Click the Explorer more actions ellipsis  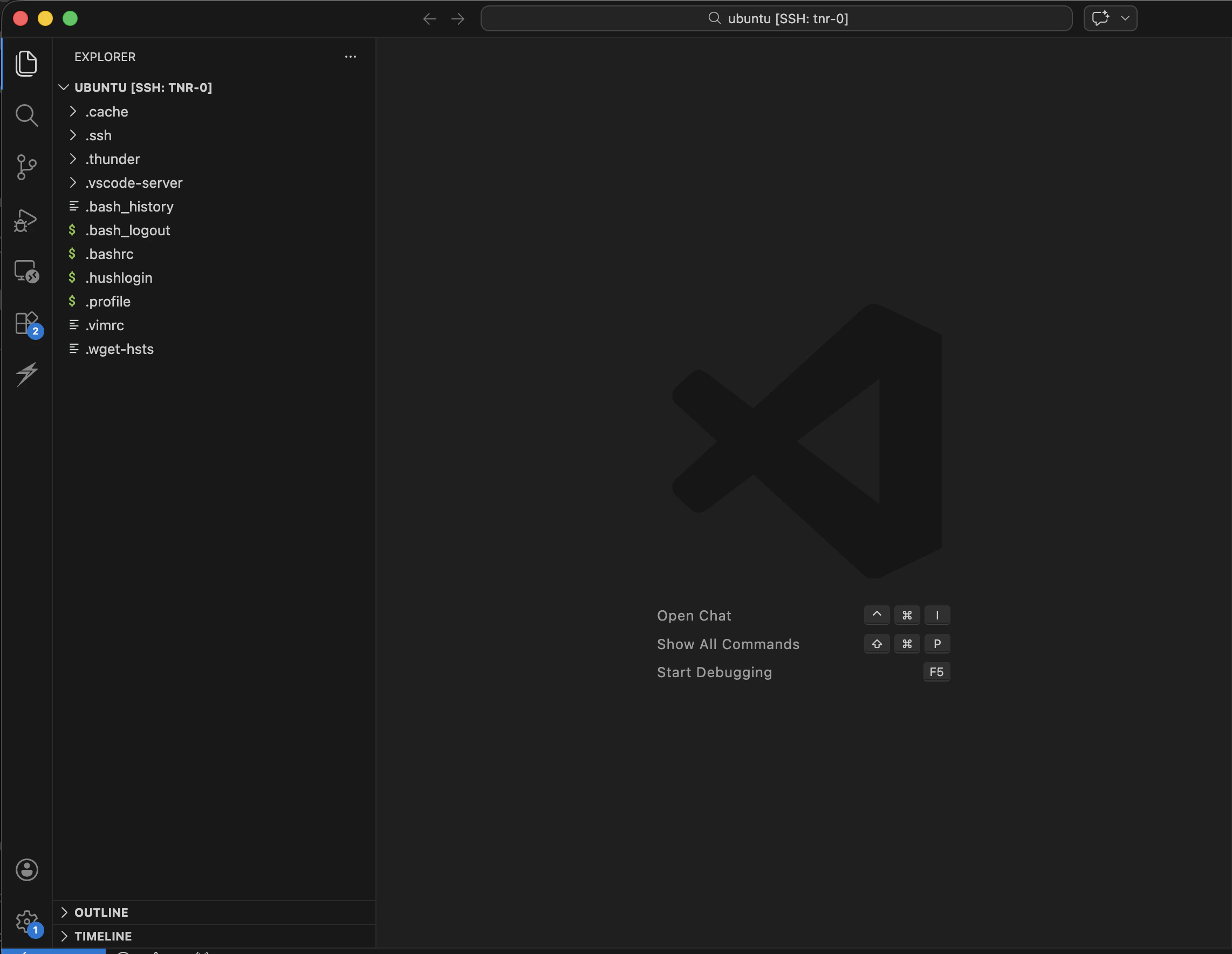[x=350, y=57]
